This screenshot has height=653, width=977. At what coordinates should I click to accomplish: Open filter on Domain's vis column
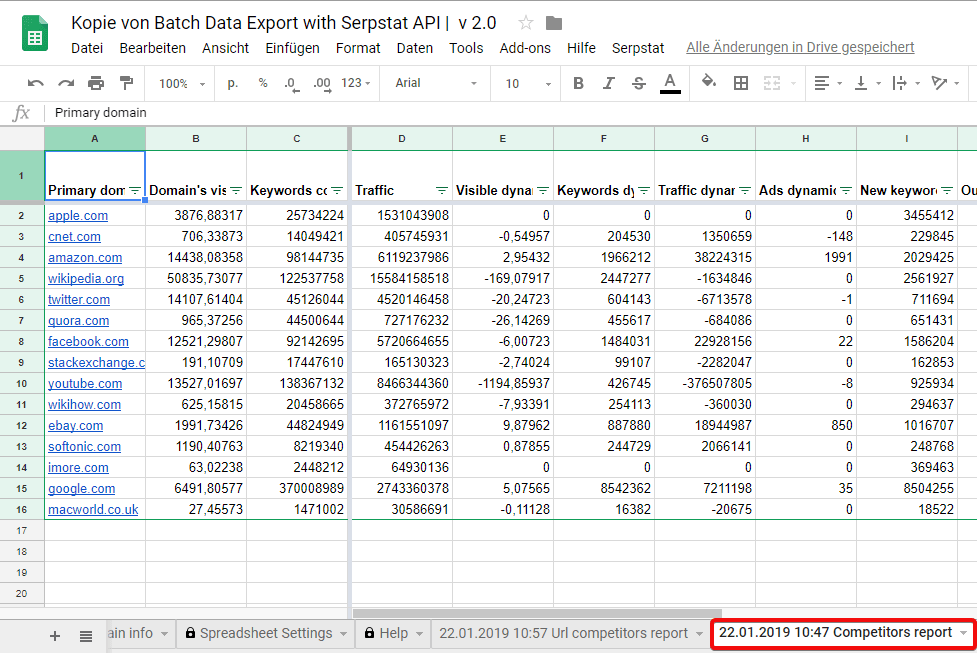pos(236,191)
